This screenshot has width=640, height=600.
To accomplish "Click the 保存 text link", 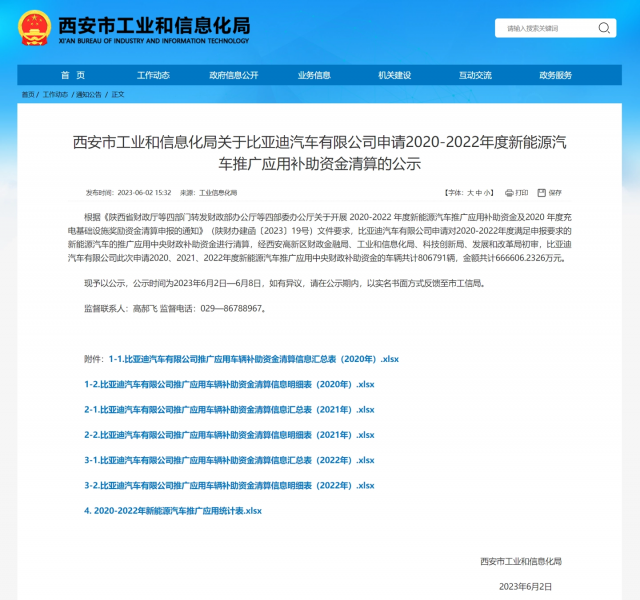I will click(555, 193).
